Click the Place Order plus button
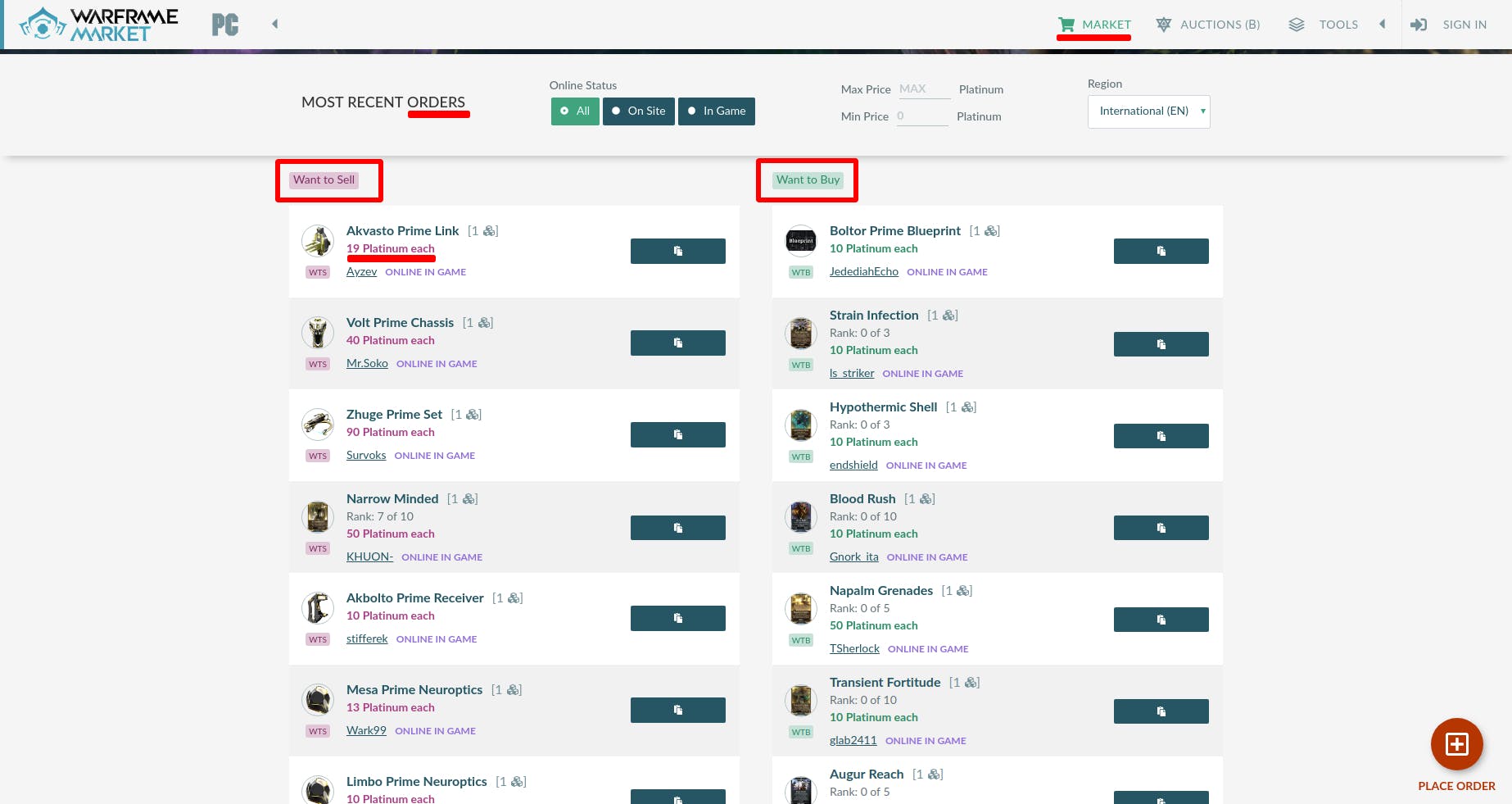Image resolution: width=1512 pixels, height=804 pixels. [1456, 744]
